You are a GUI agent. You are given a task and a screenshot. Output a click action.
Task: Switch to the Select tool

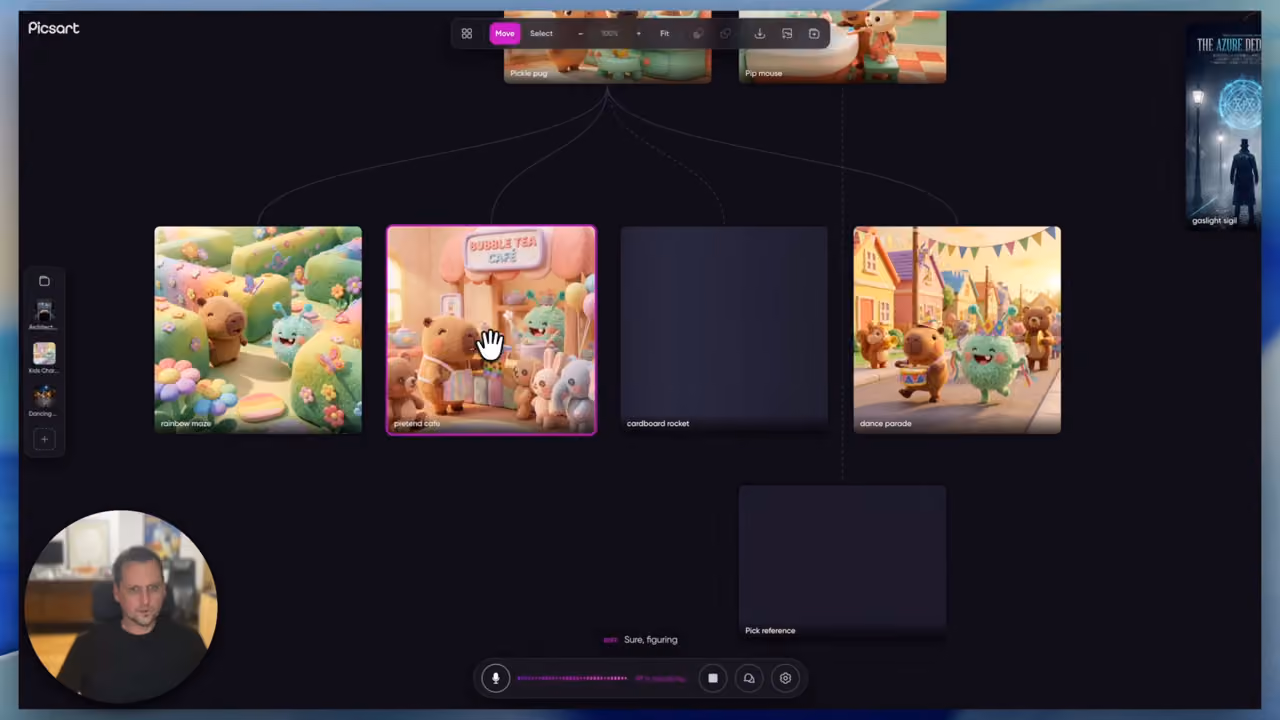541,34
